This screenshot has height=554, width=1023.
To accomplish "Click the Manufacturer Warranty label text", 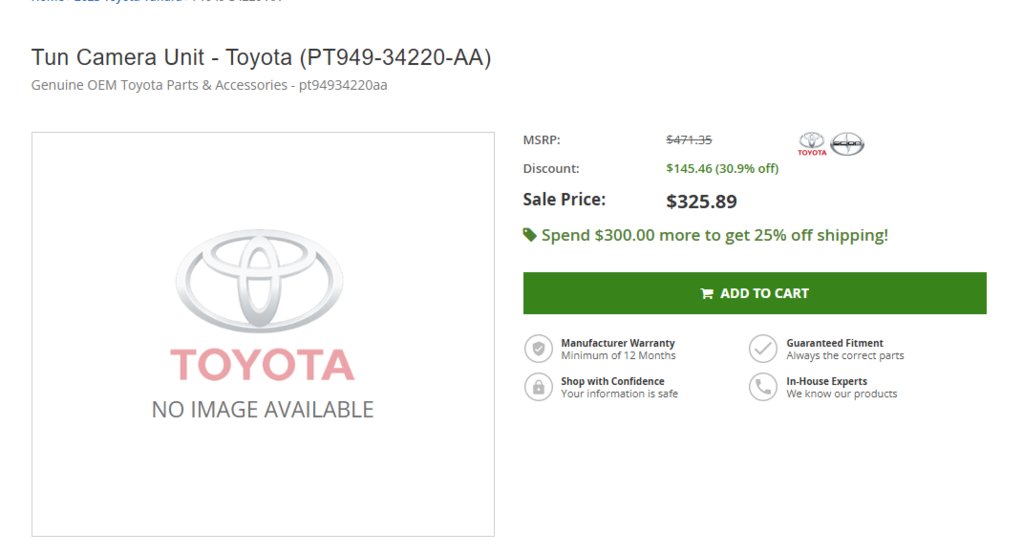I will 618,343.
